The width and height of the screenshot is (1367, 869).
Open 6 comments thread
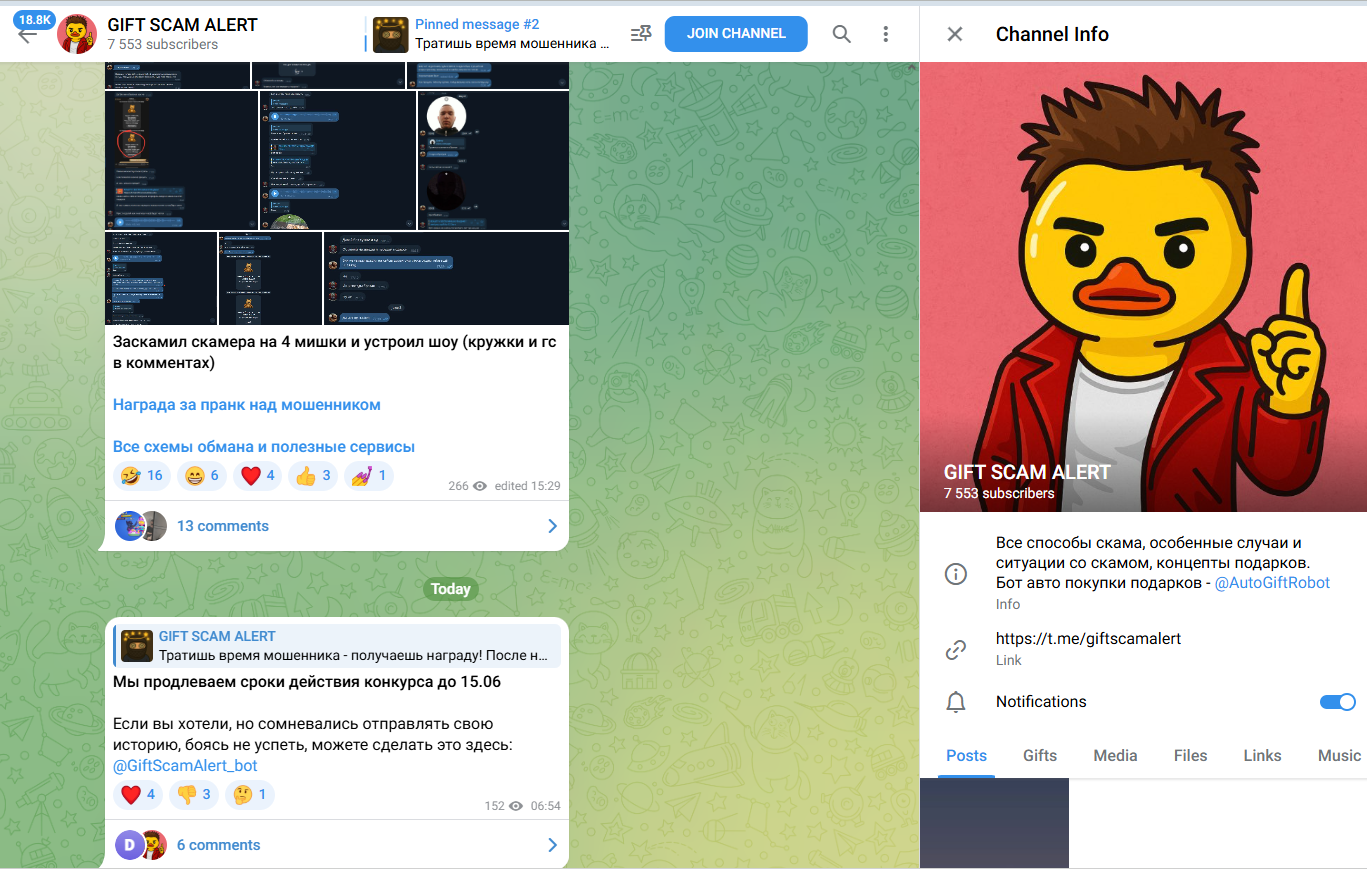(336, 845)
